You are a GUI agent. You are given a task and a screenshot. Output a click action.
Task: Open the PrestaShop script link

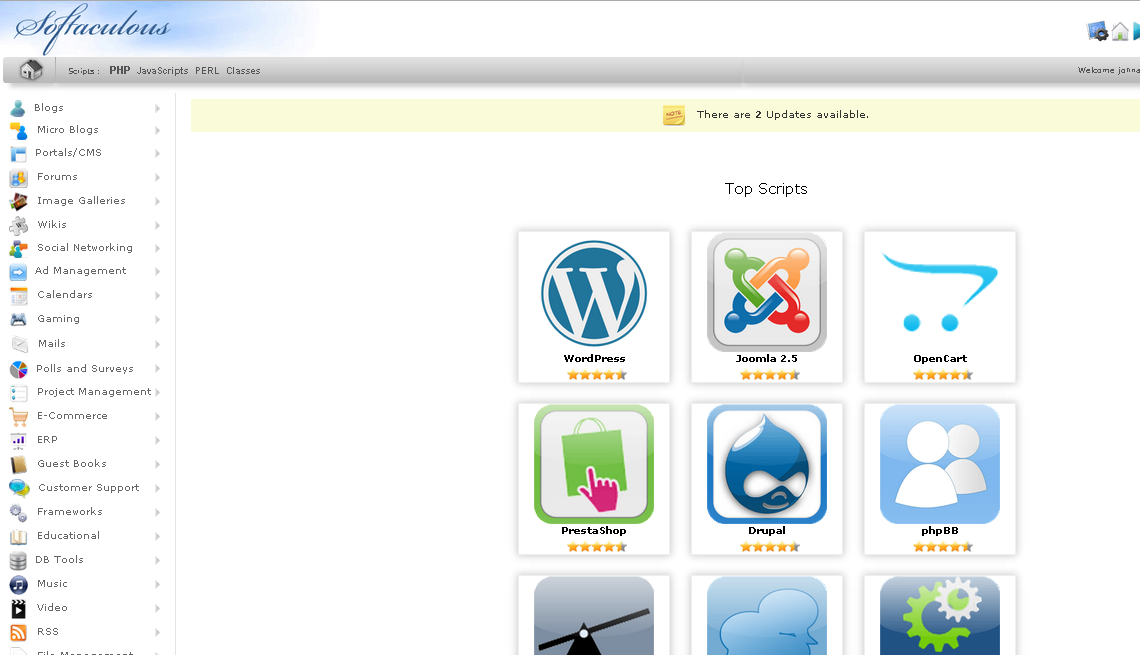(x=593, y=531)
